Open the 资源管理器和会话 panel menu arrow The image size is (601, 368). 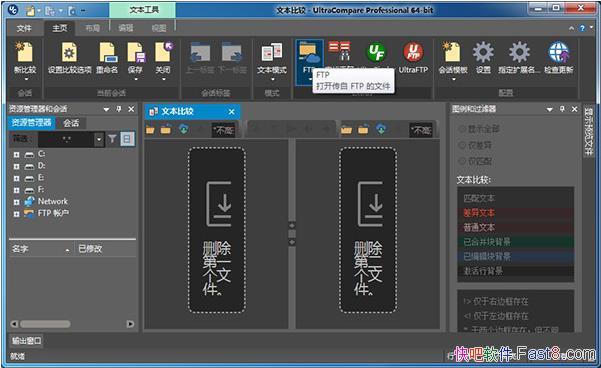106,110
